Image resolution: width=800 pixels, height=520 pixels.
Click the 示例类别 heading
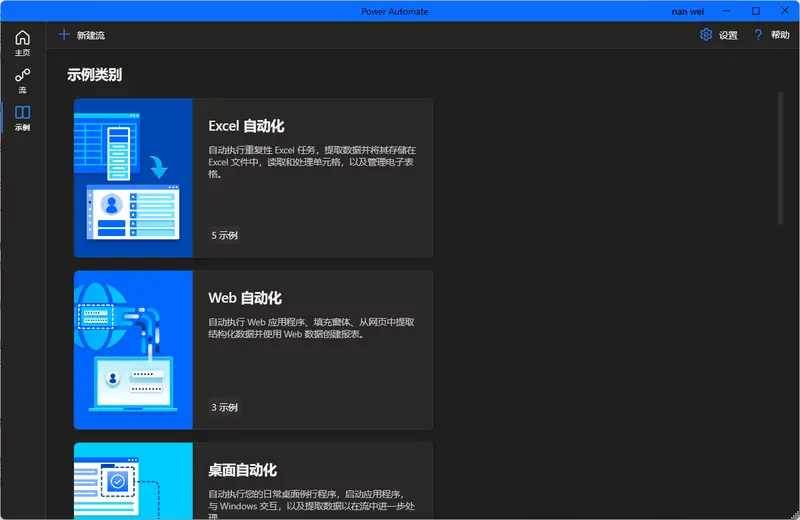pyautogui.click(x=94, y=75)
